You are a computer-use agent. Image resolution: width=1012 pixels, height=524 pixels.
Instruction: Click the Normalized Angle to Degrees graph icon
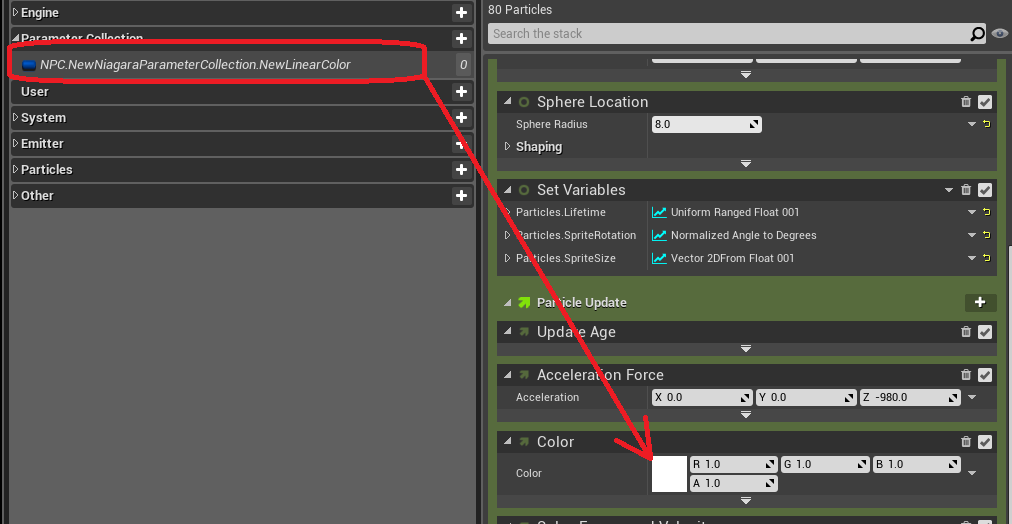659,236
